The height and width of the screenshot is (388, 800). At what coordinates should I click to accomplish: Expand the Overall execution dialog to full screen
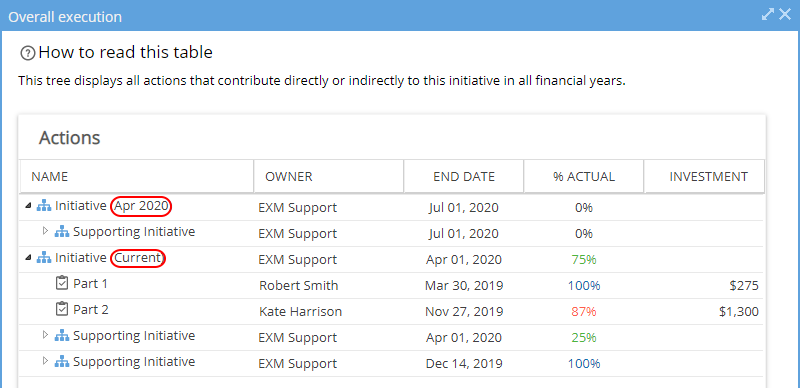(768, 14)
